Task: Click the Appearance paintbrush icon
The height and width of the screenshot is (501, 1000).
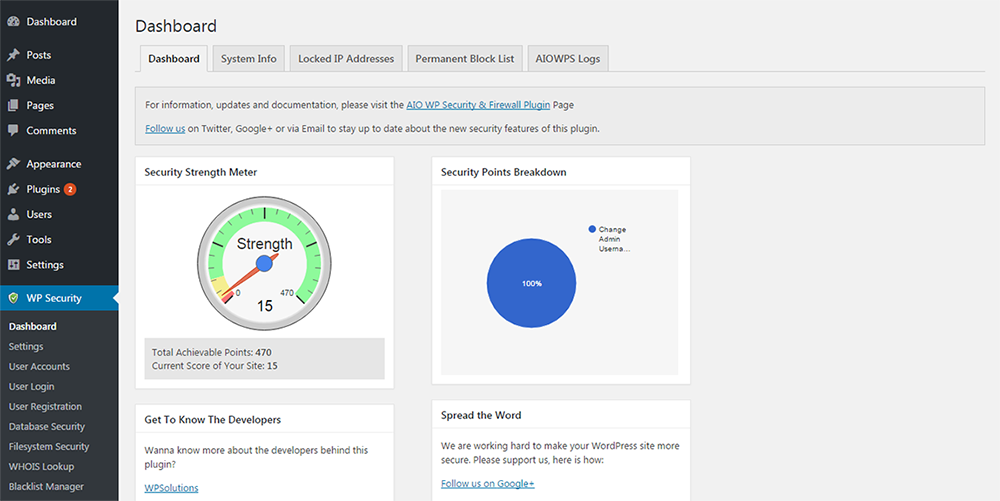Action: pos(13,164)
